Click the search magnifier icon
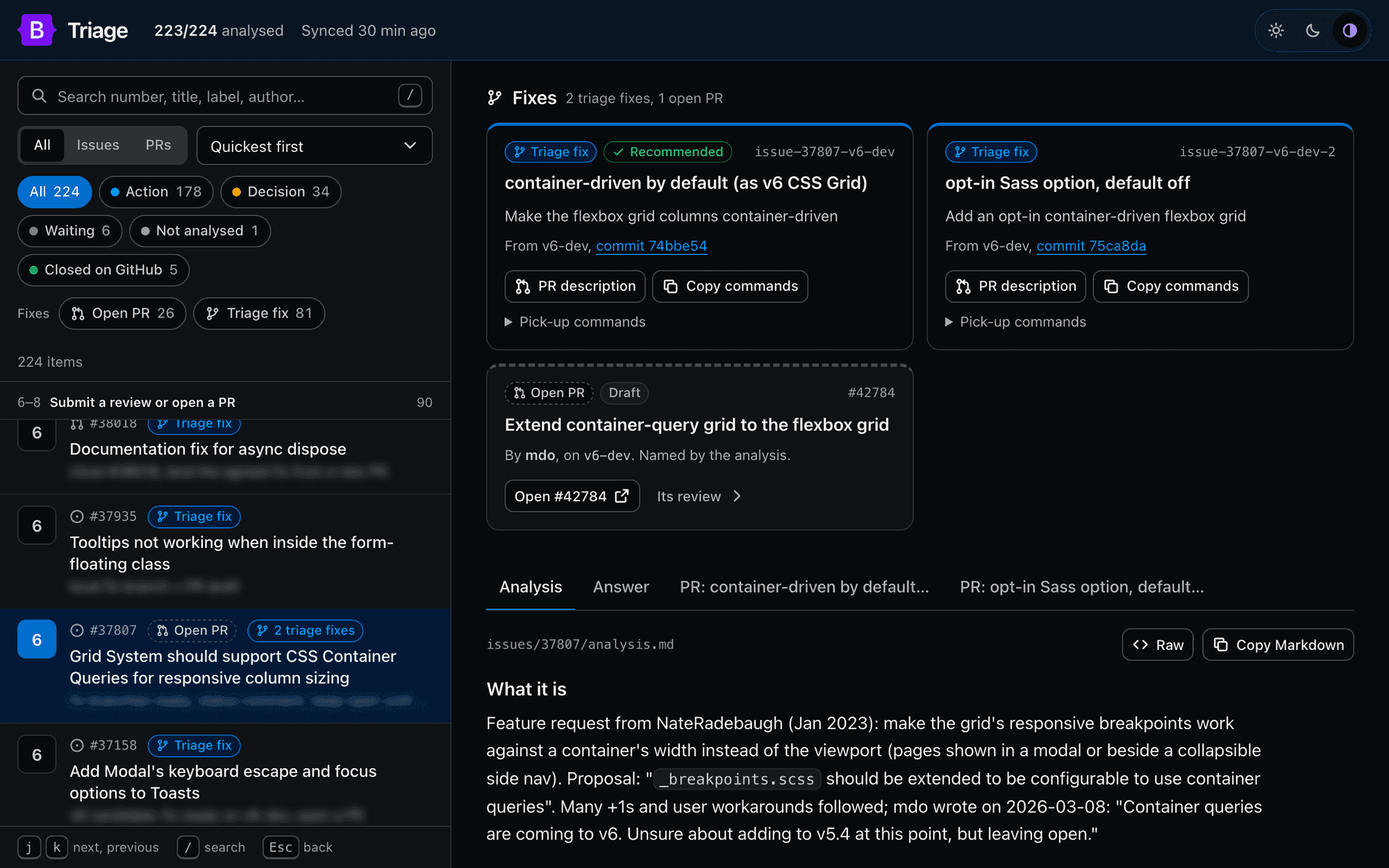 coord(40,96)
